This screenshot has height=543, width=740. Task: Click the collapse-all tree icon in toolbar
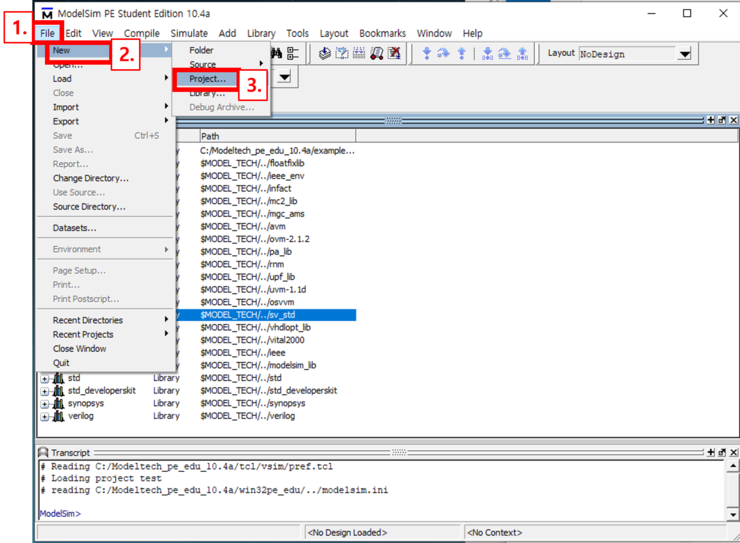tap(293, 53)
